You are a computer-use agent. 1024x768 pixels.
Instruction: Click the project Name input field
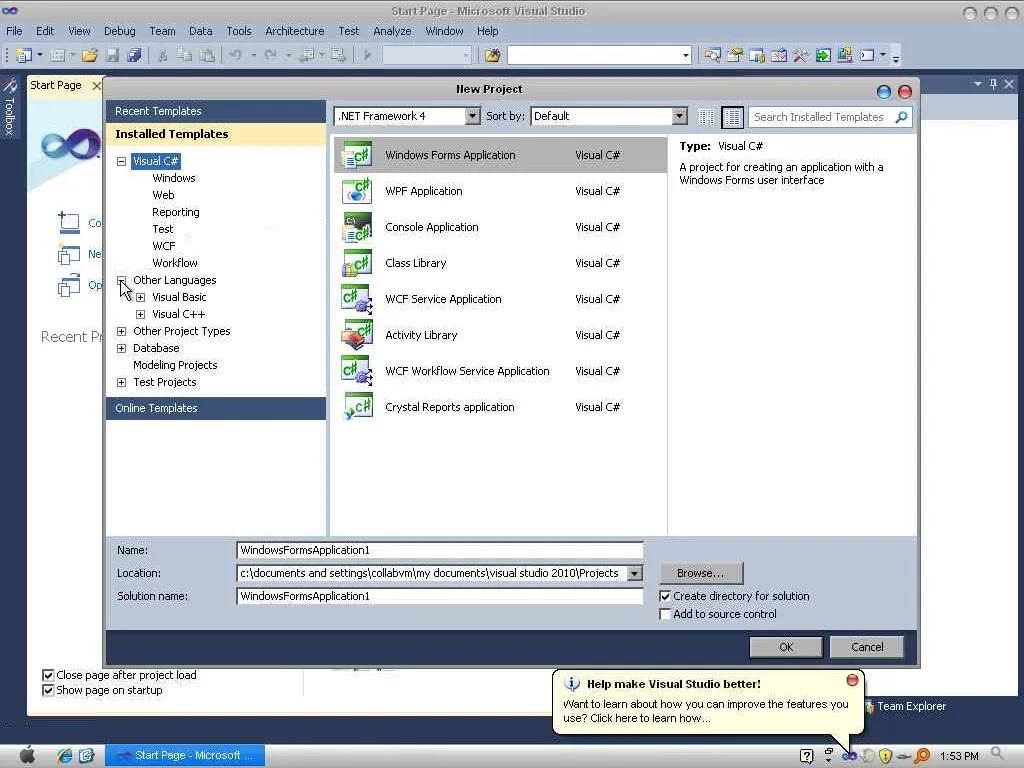click(440, 551)
